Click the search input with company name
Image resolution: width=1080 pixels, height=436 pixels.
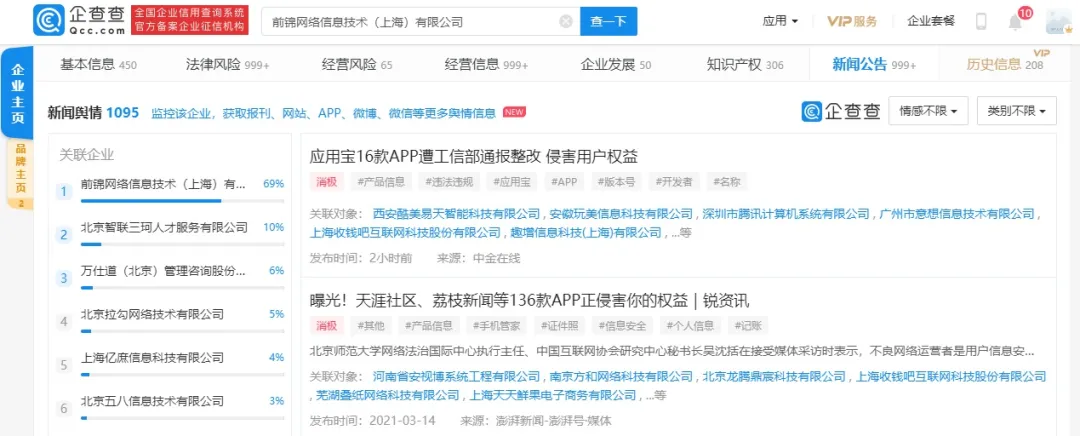tap(410, 21)
